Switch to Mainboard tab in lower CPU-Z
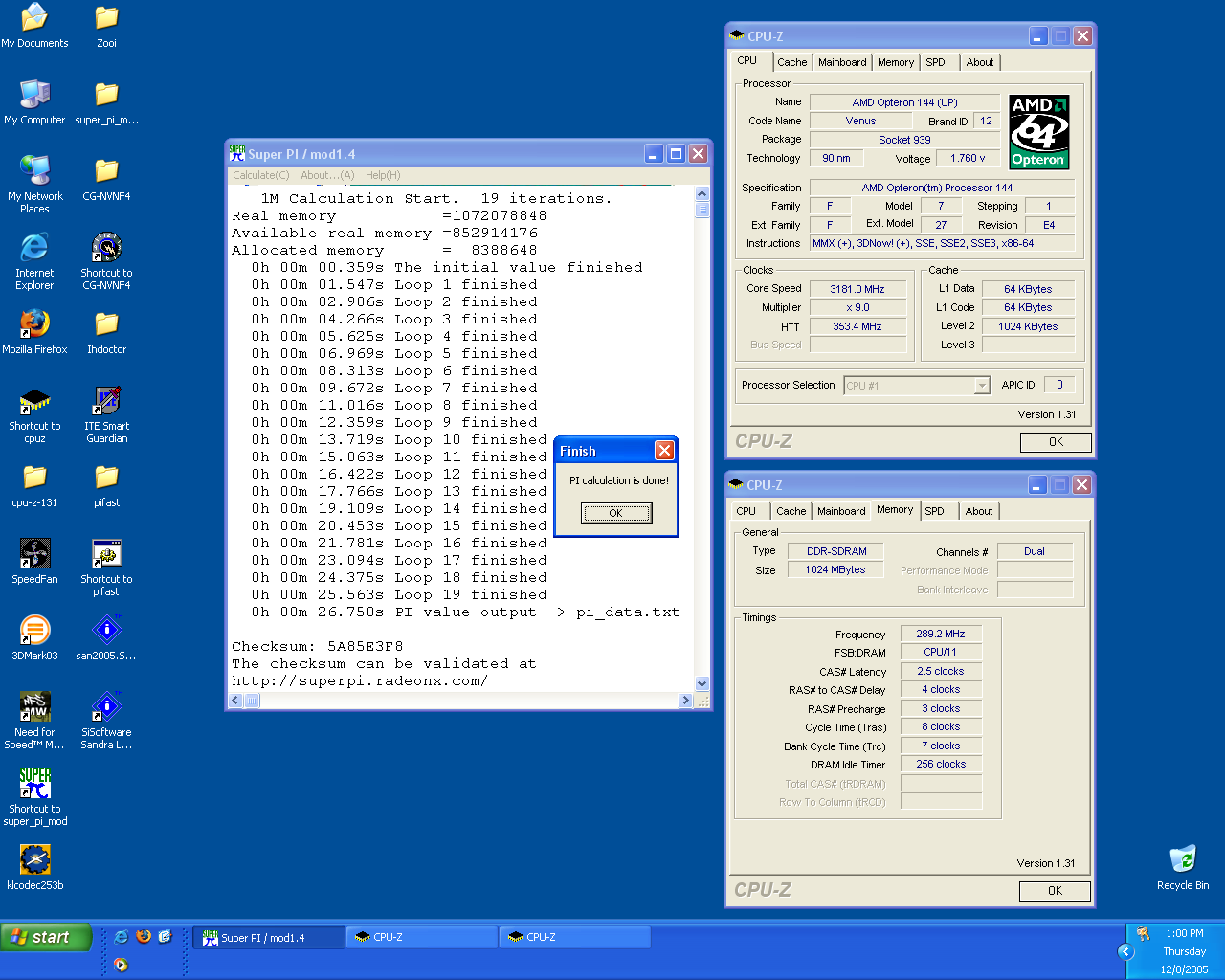1225x980 pixels. tap(841, 511)
